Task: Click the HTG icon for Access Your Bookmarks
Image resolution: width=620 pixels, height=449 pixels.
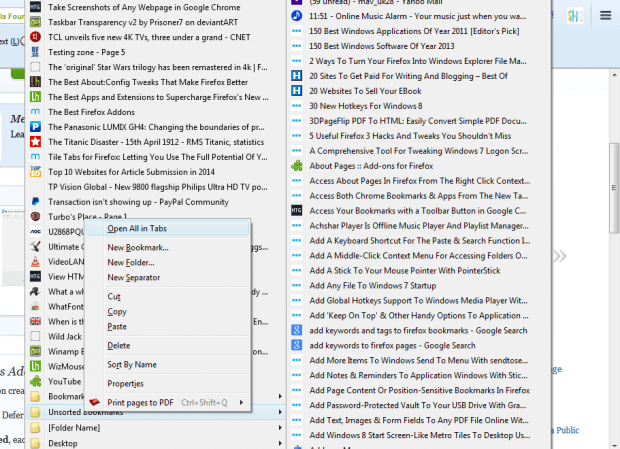Action: click(x=297, y=211)
